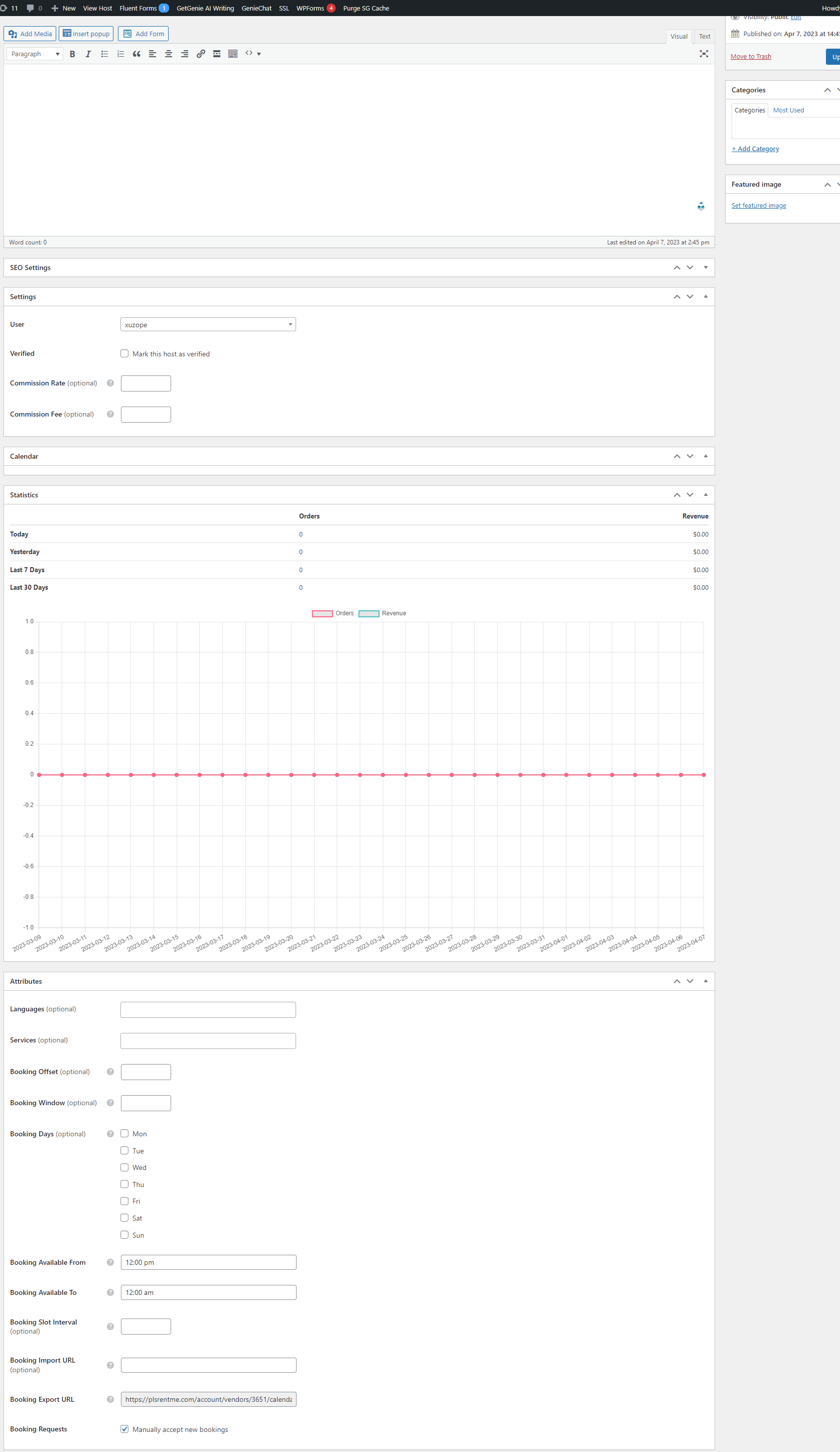
Task: Open the distraction-free fullscreen editor
Action: tap(704, 54)
